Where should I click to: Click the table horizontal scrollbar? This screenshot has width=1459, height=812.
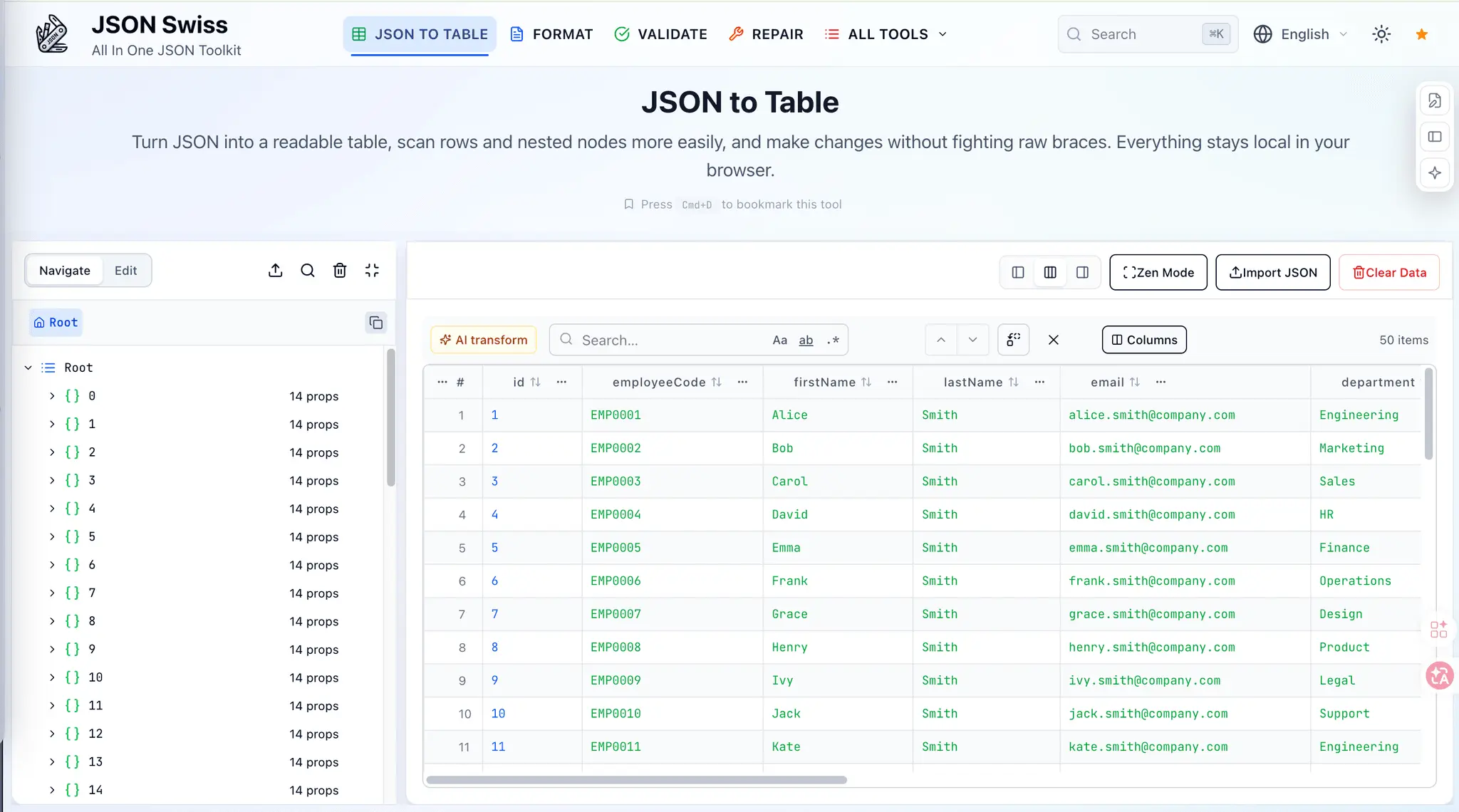636,780
